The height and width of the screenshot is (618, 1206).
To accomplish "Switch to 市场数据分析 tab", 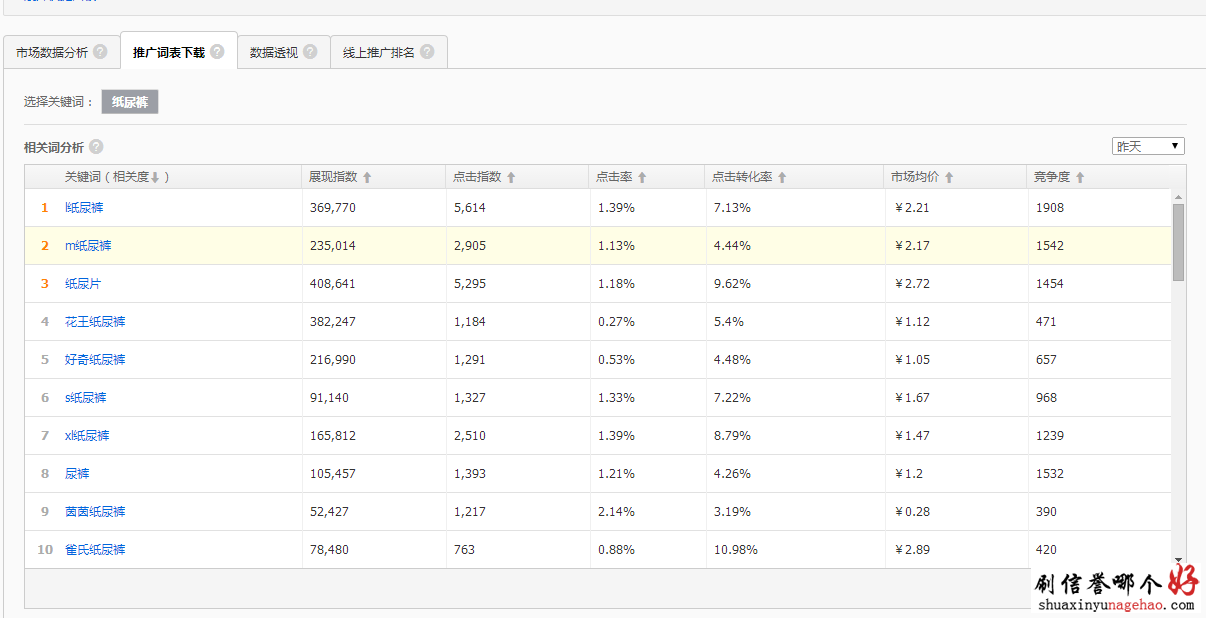I will (x=52, y=52).
